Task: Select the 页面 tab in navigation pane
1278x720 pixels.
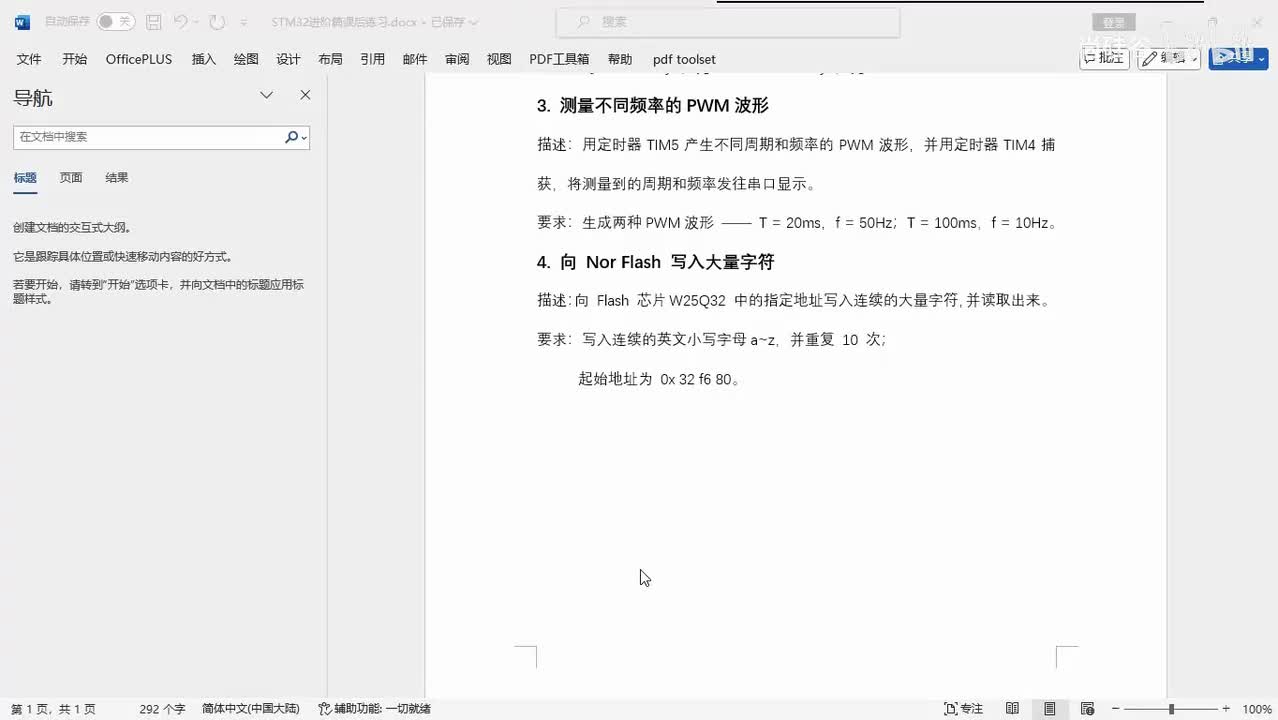Action: pos(71,178)
